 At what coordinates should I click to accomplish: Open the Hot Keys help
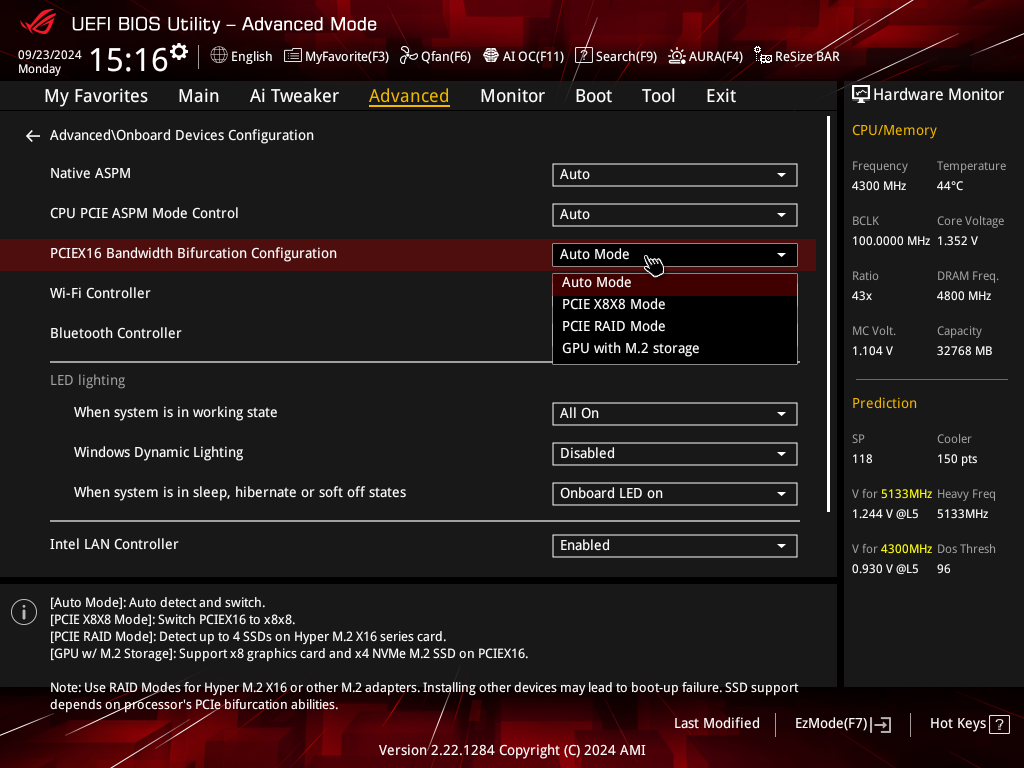coord(969,724)
